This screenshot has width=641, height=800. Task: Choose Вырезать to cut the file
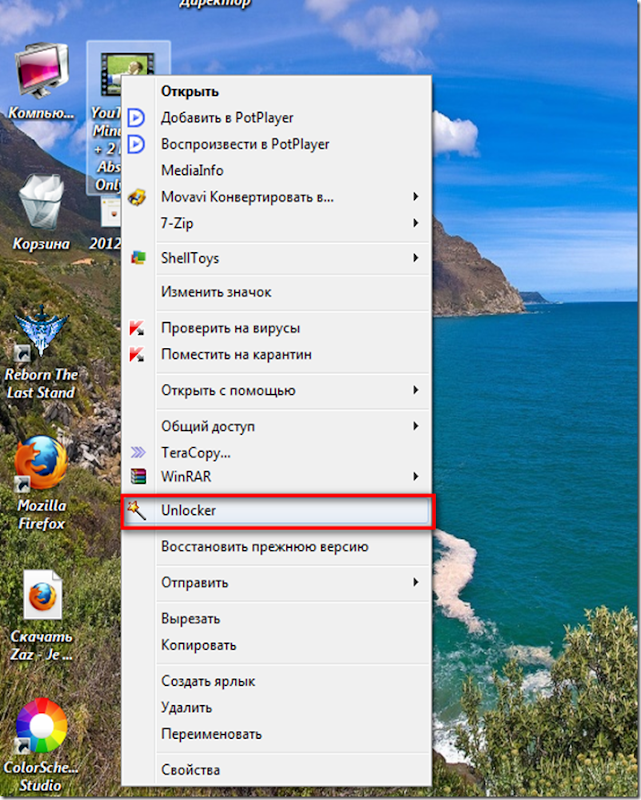click(276, 619)
